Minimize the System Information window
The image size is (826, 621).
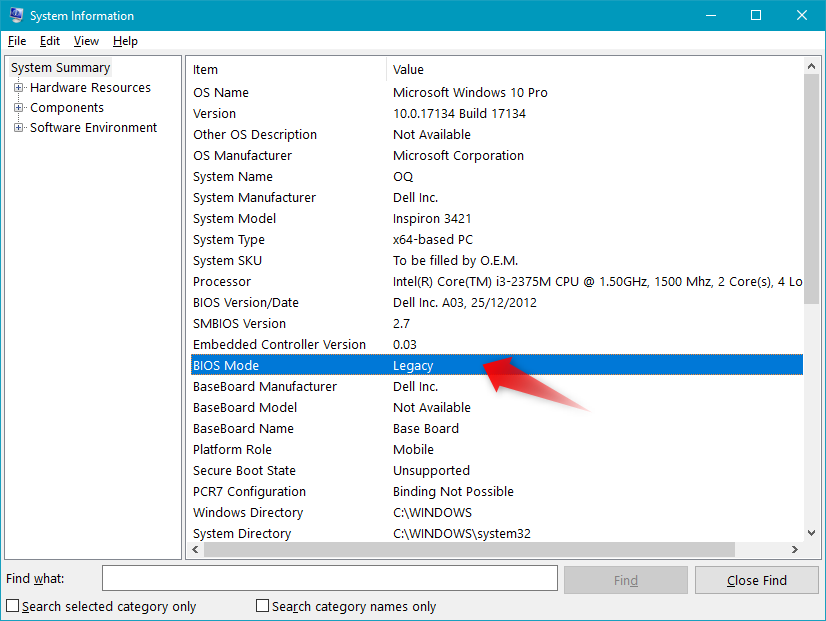[711, 15]
